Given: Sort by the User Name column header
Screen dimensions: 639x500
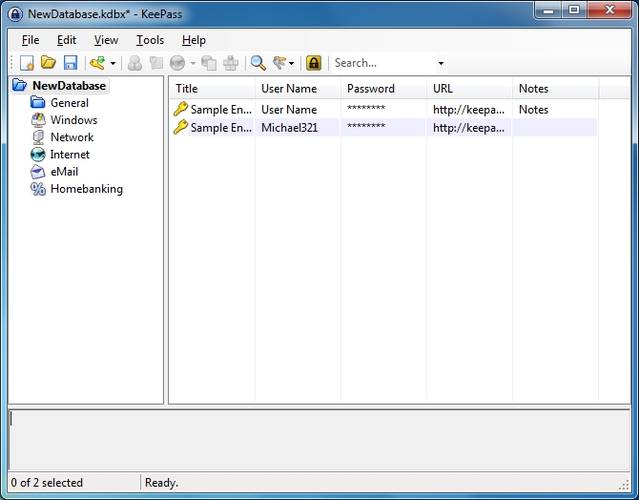Looking at the screenshot, I should click(298, 89).
